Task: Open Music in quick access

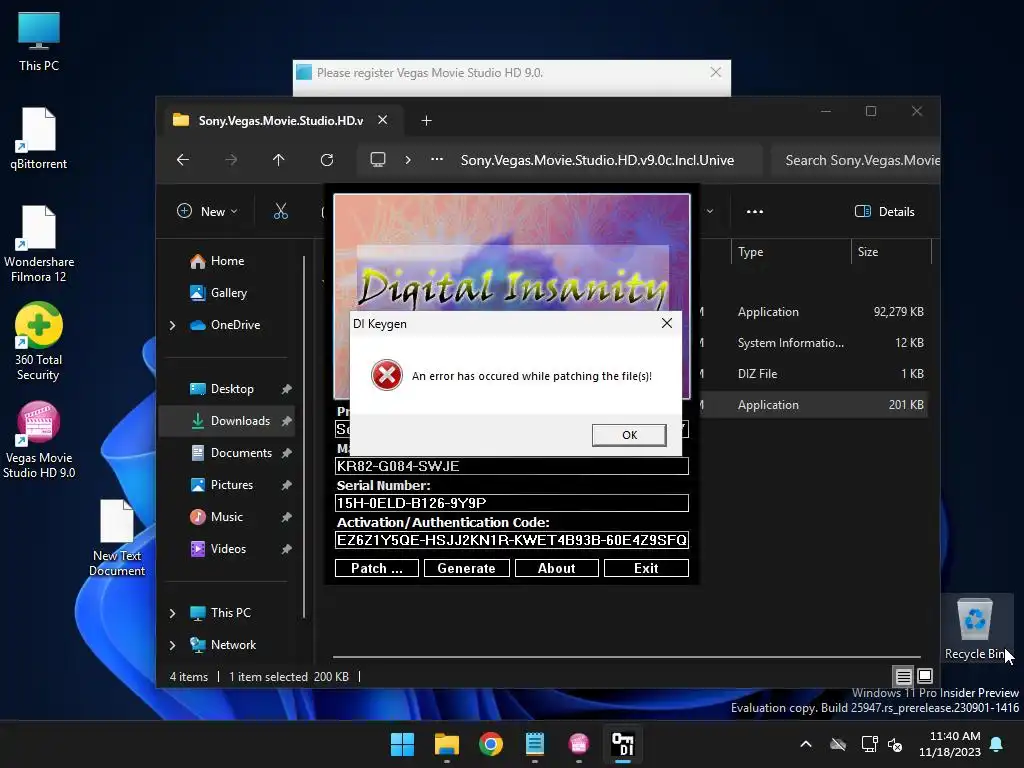Action: (226, 517)
